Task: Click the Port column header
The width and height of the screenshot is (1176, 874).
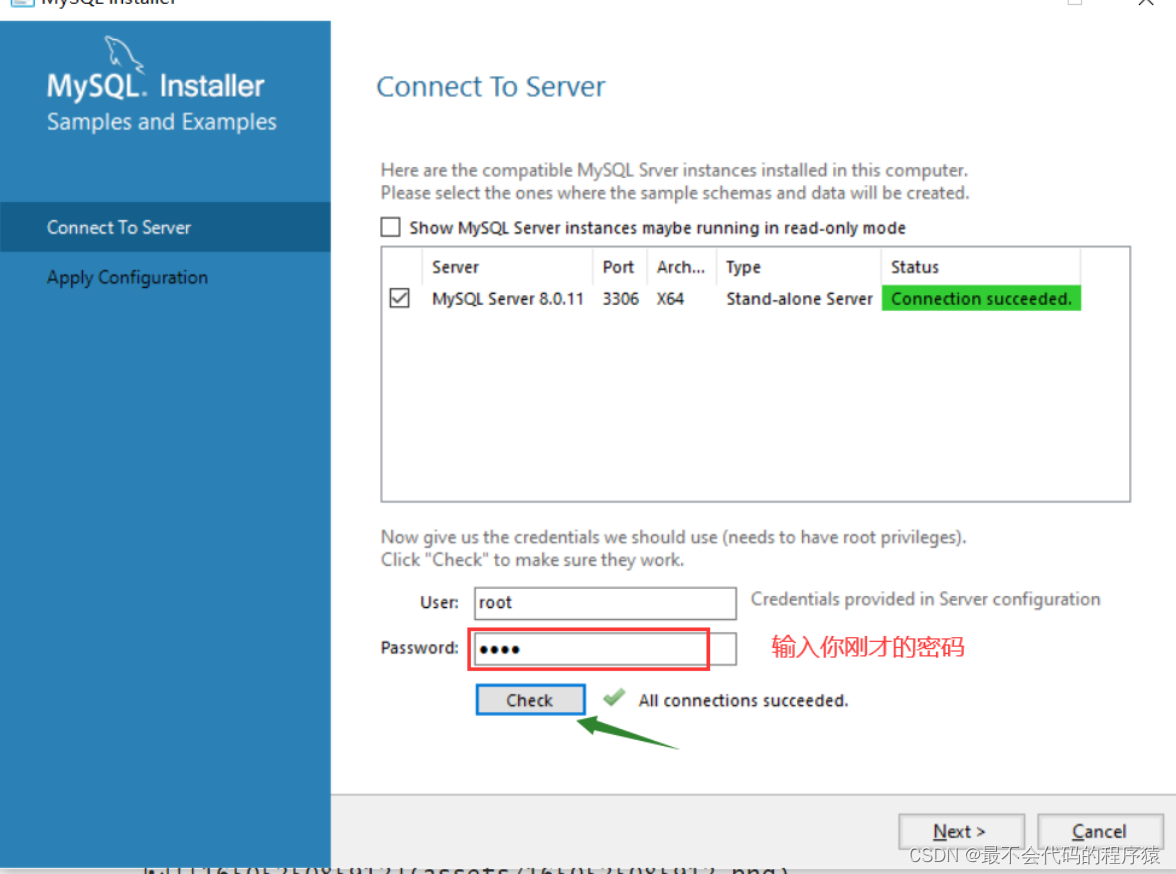Action: tap(618, 267)
